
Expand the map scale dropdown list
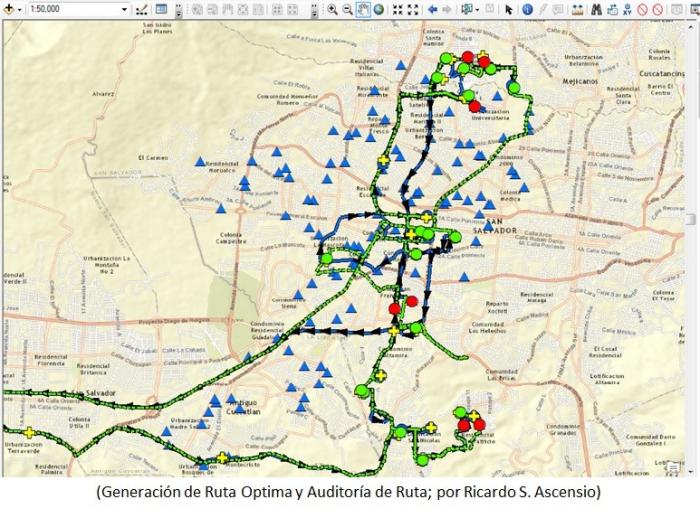[126, 9]
